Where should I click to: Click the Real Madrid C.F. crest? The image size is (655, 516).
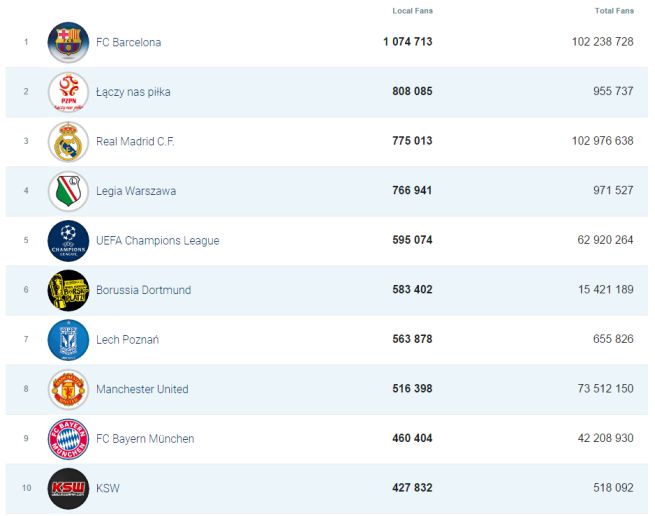68,141
